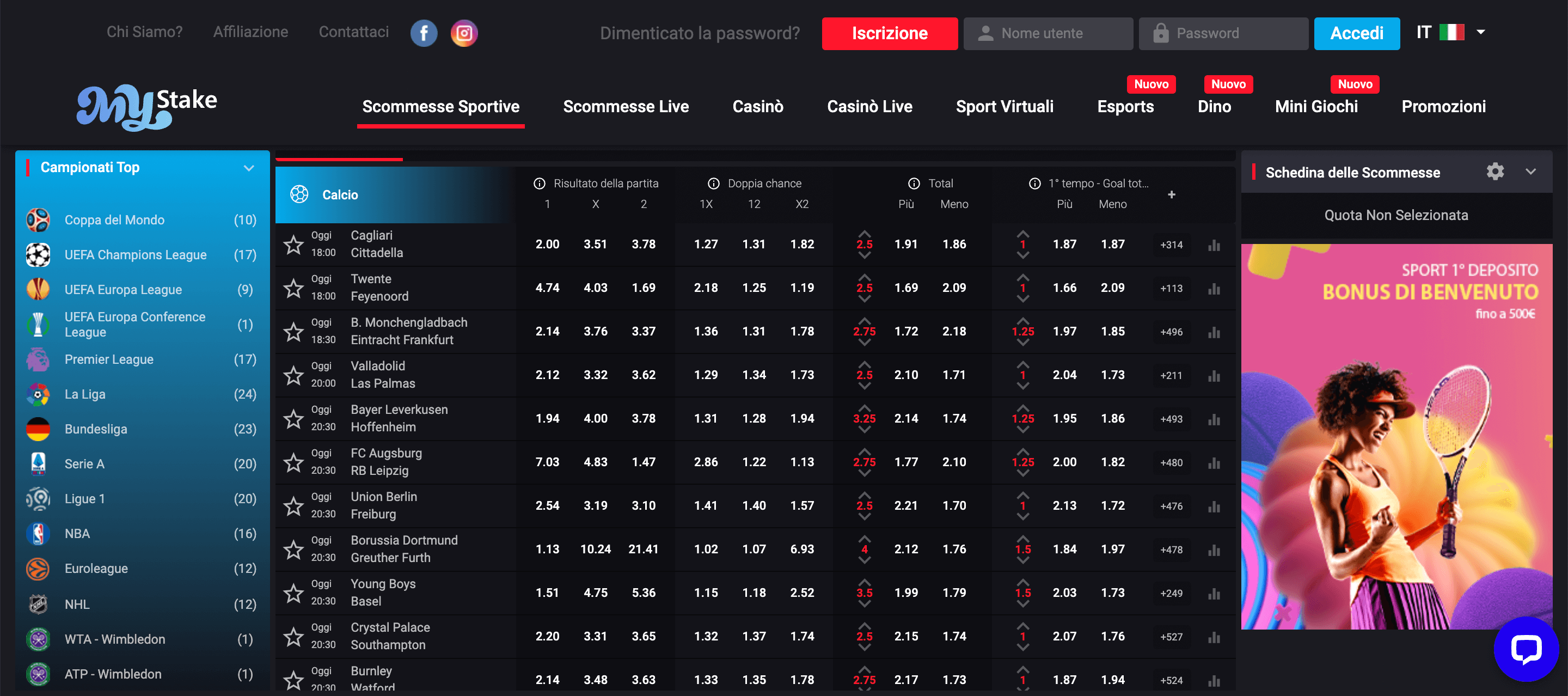Open Coppa del Mondo league icon
1568x696 pixels.
pyautogui.click(x=38, y=220)
